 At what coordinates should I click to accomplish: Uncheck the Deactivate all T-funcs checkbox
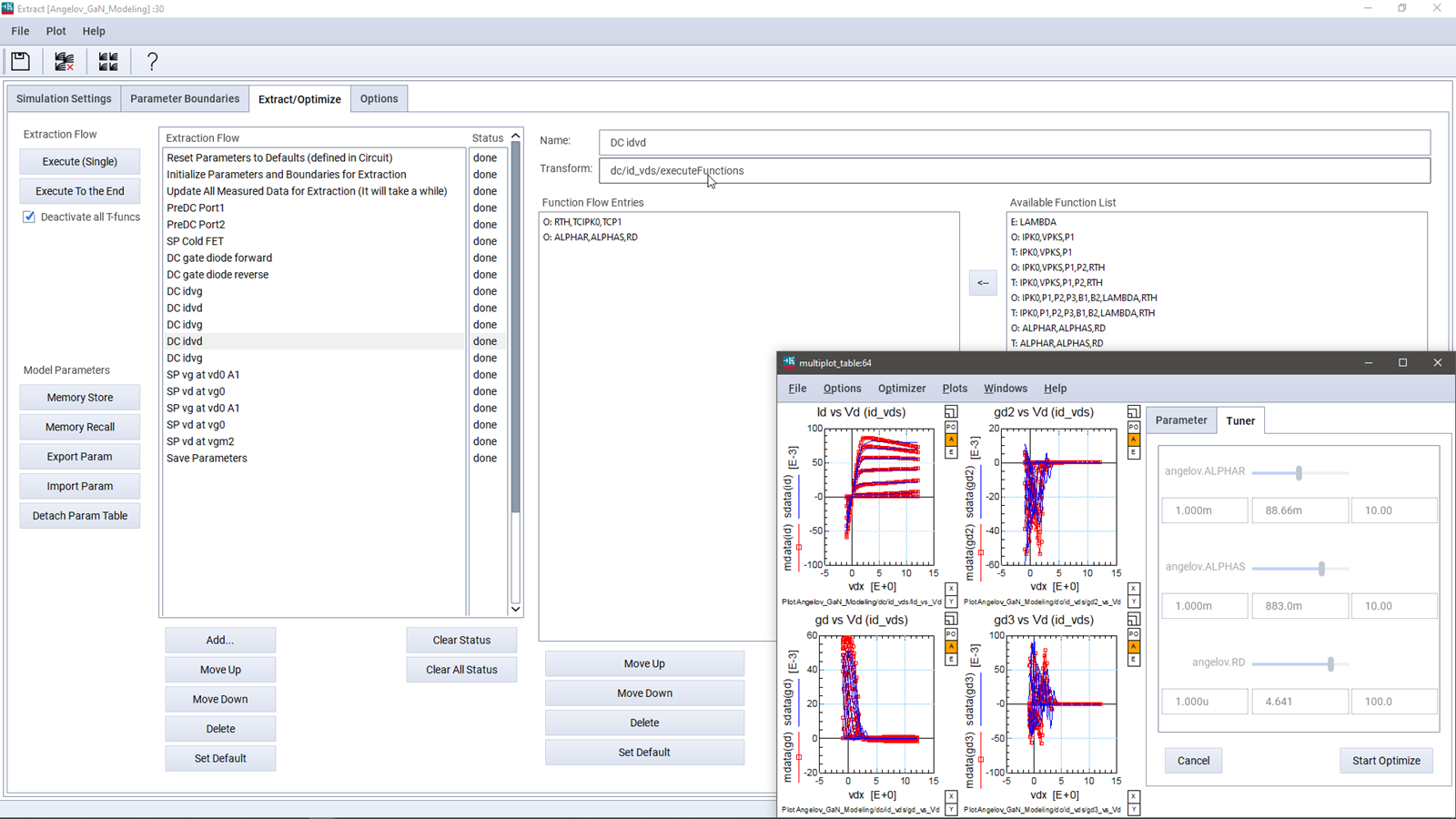pyautogui.click(x=28, y=217)
